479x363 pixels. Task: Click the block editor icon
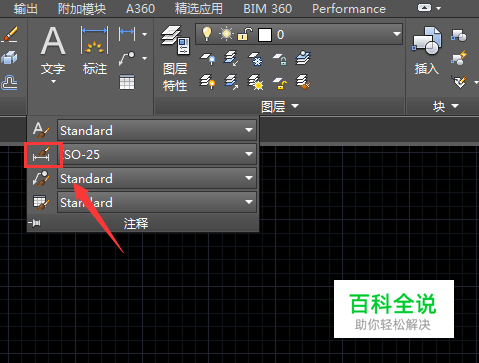(x=459, y=58)
